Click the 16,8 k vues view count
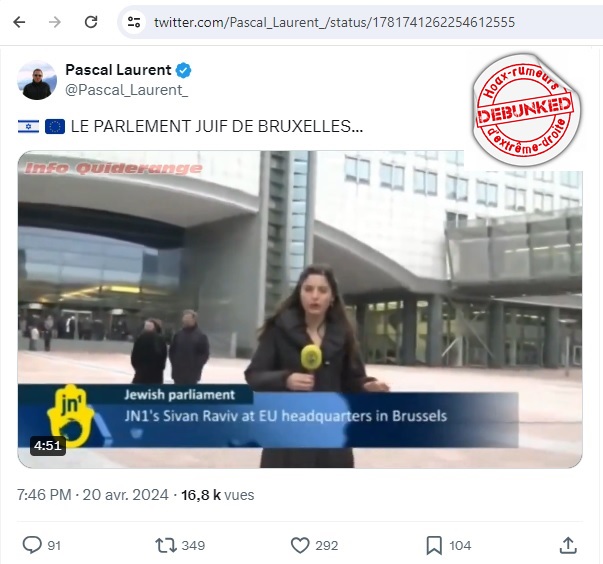This screenshot has width=603, height=564. tap(218, 495)
